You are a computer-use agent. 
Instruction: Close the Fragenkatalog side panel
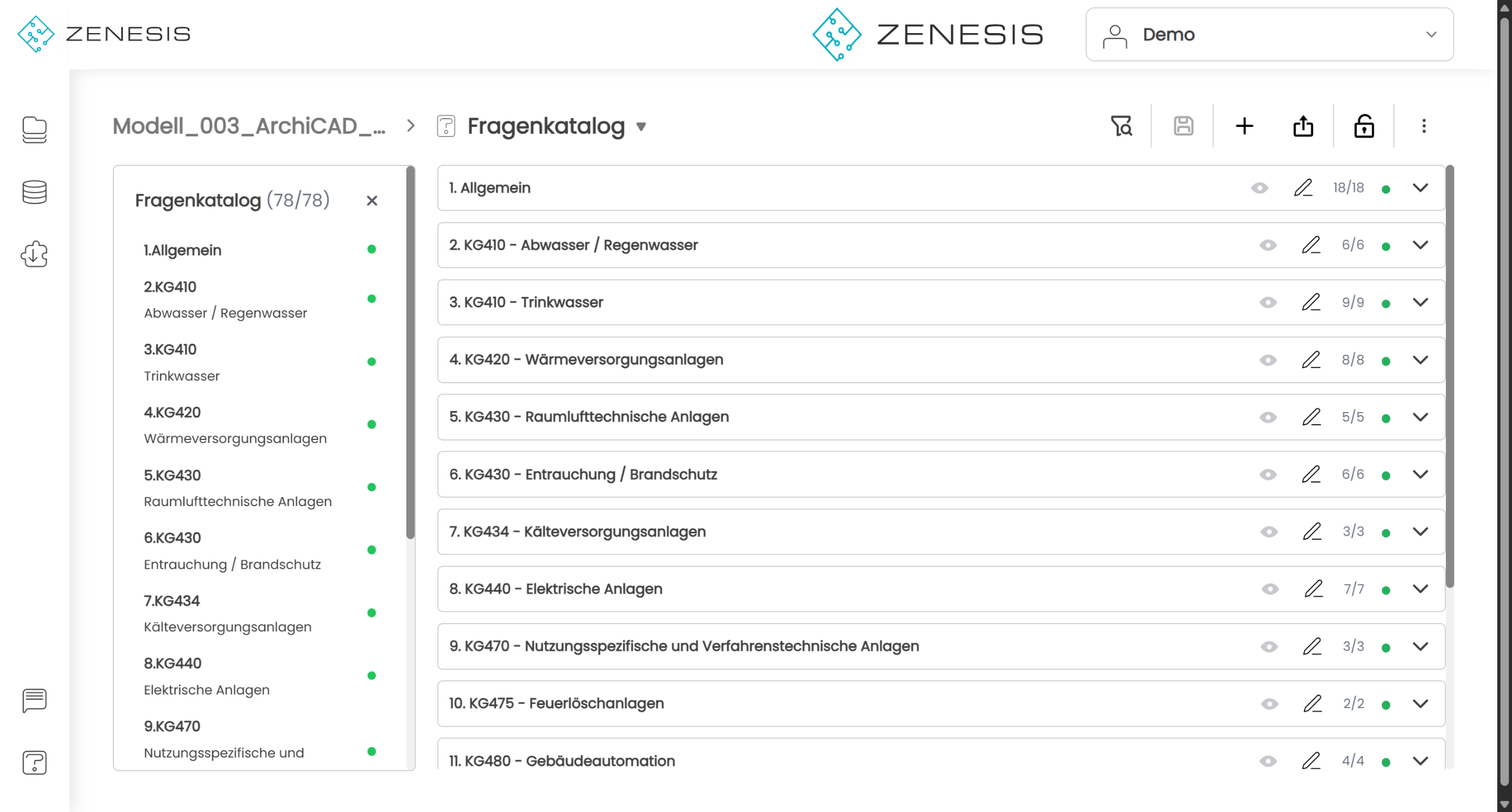coord(372,201)
